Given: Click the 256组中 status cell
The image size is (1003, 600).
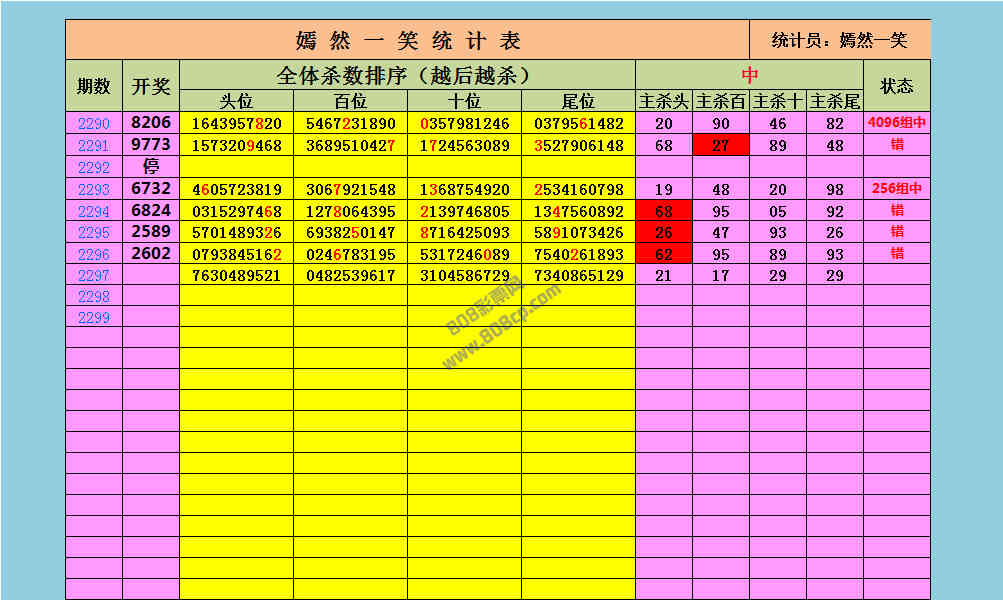Looking at the screenshot, I should 896,189.
